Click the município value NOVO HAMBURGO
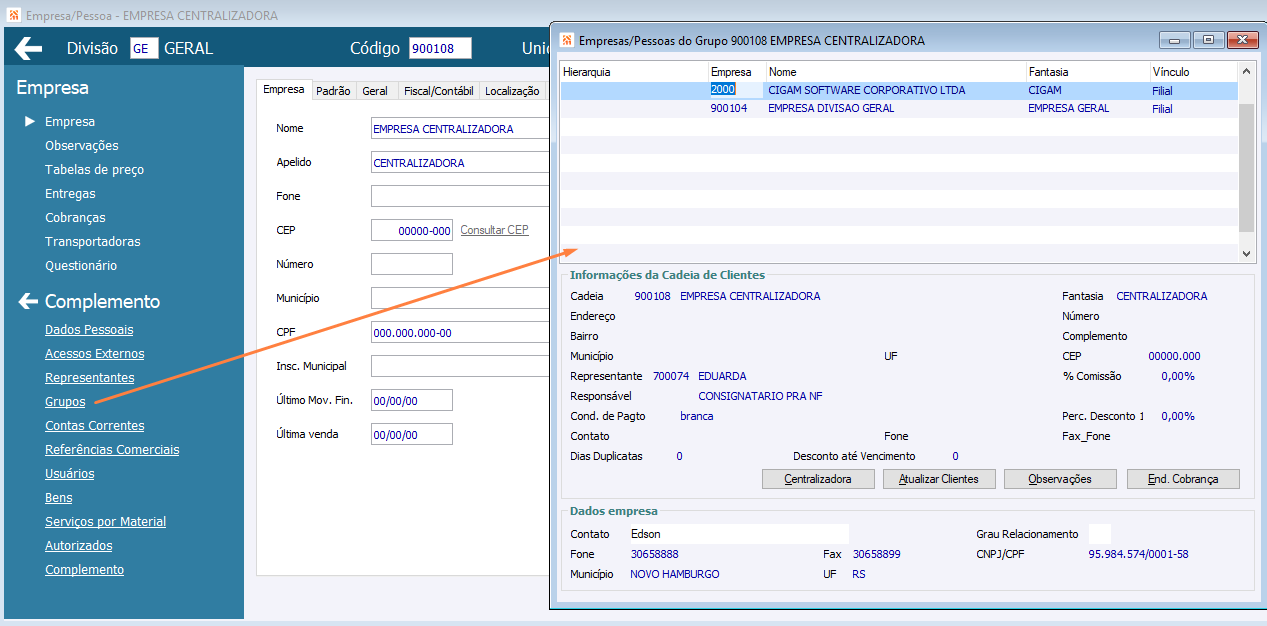1267x626 pixels. pos(674,574)
